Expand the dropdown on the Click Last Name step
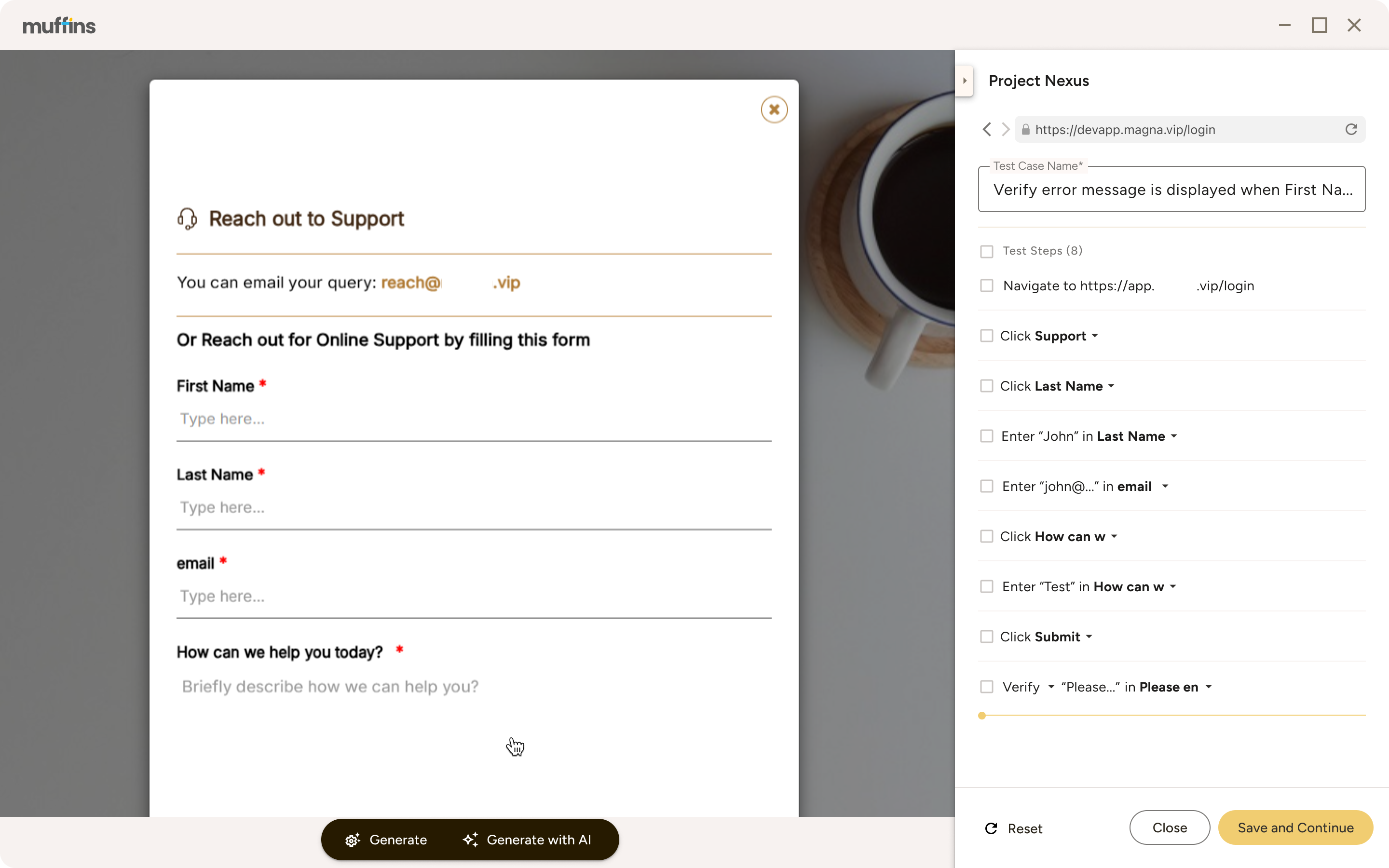This screenshot has width=1389, height=868. [x=1112, y=386]
